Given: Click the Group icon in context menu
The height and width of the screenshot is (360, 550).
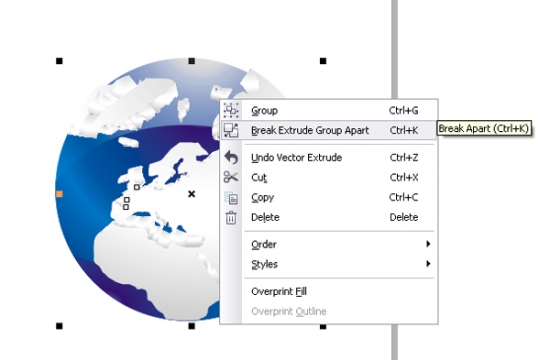Looking at the screenshot, I should click(231, 111).
